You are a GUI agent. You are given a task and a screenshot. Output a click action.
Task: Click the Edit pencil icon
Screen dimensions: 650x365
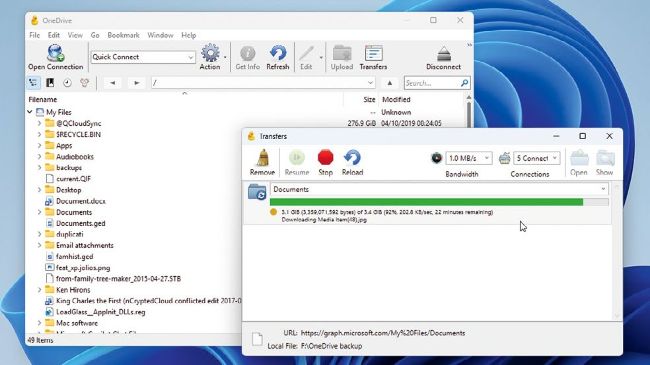pos(306,54)
